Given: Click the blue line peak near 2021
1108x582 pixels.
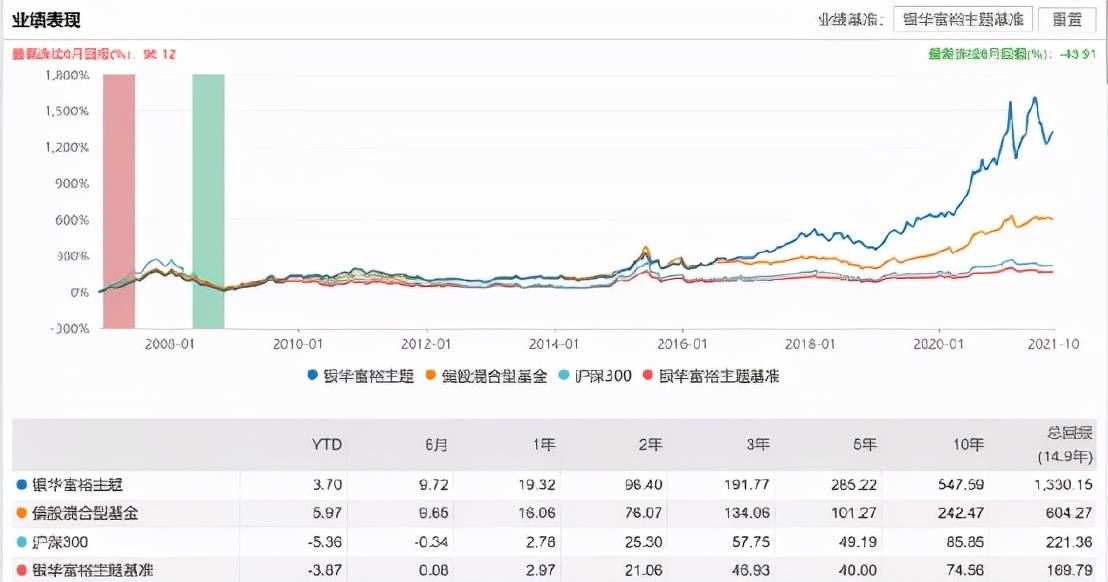Looking at the screenshot, I should coord(1035,98).
